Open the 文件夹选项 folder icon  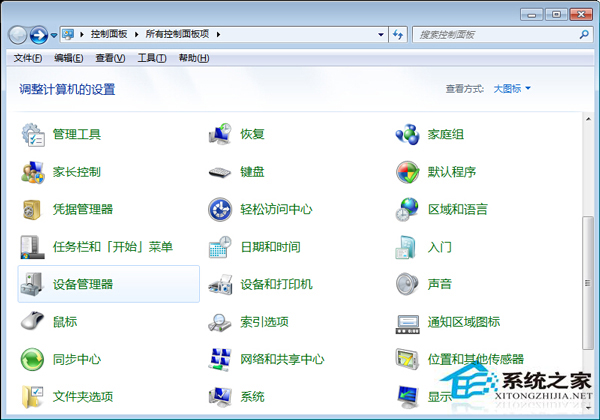coord(33,397)
